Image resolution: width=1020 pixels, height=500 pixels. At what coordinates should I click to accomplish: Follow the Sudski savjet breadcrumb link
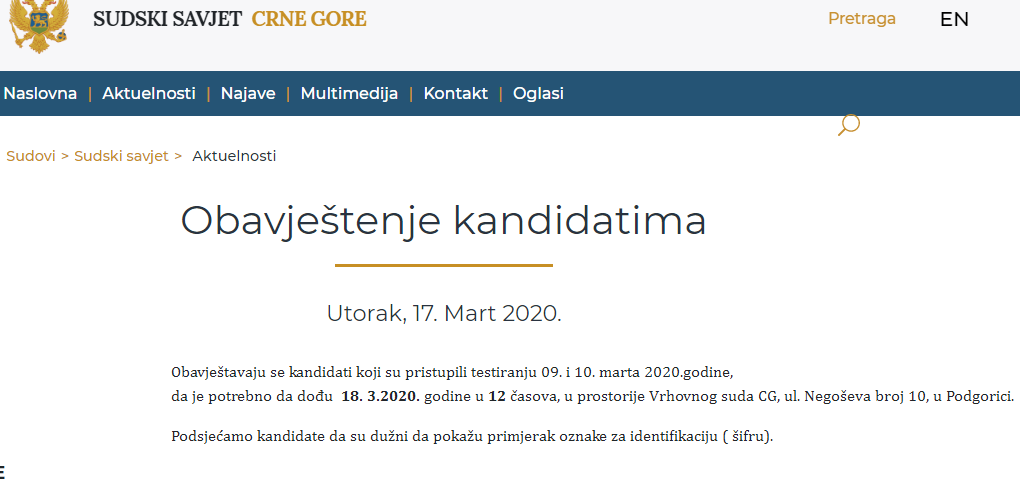[x=121, y=156]
